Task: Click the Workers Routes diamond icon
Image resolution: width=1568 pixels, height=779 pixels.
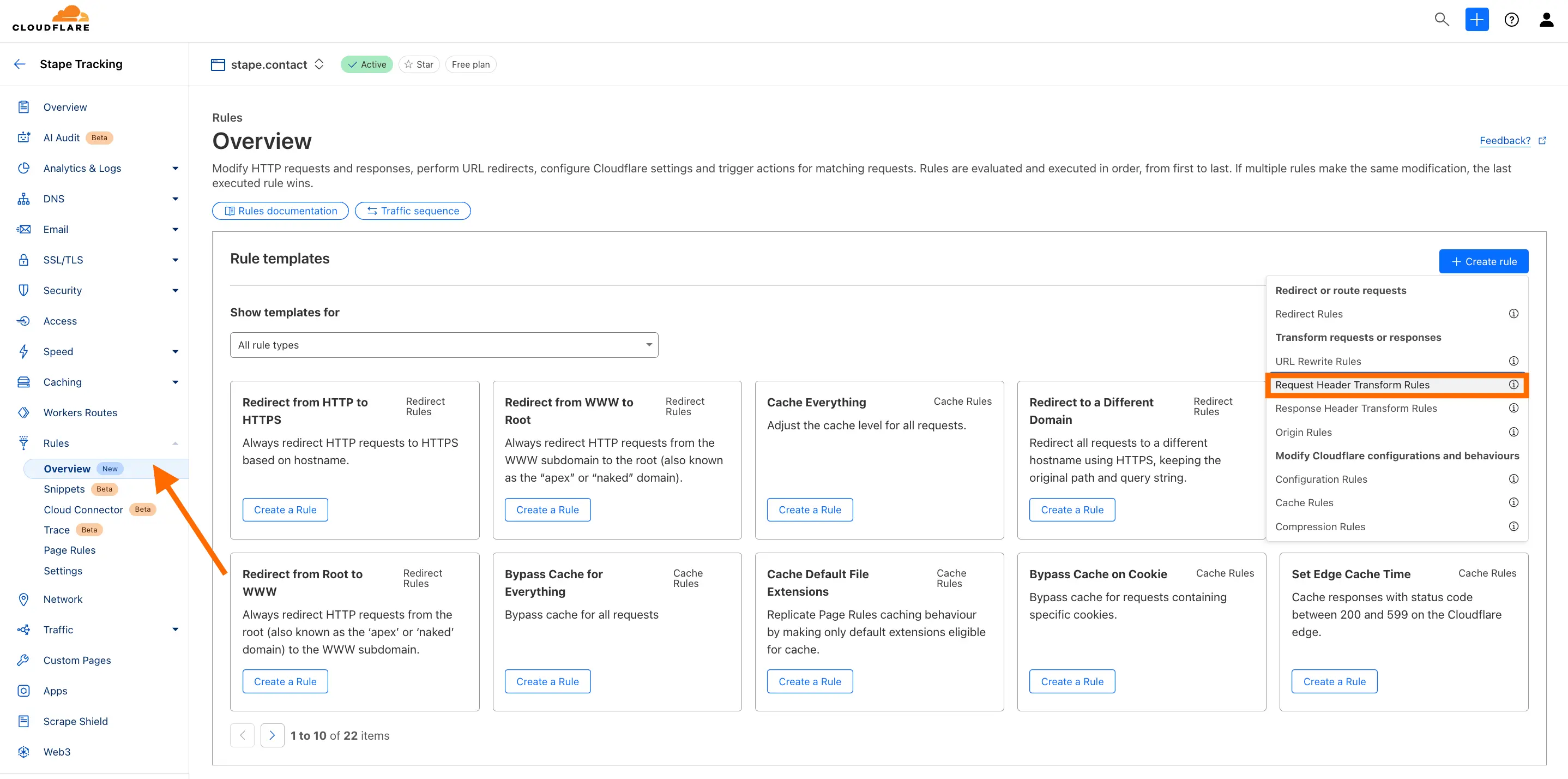Action: pyautogui.click(x=24, y=412)
